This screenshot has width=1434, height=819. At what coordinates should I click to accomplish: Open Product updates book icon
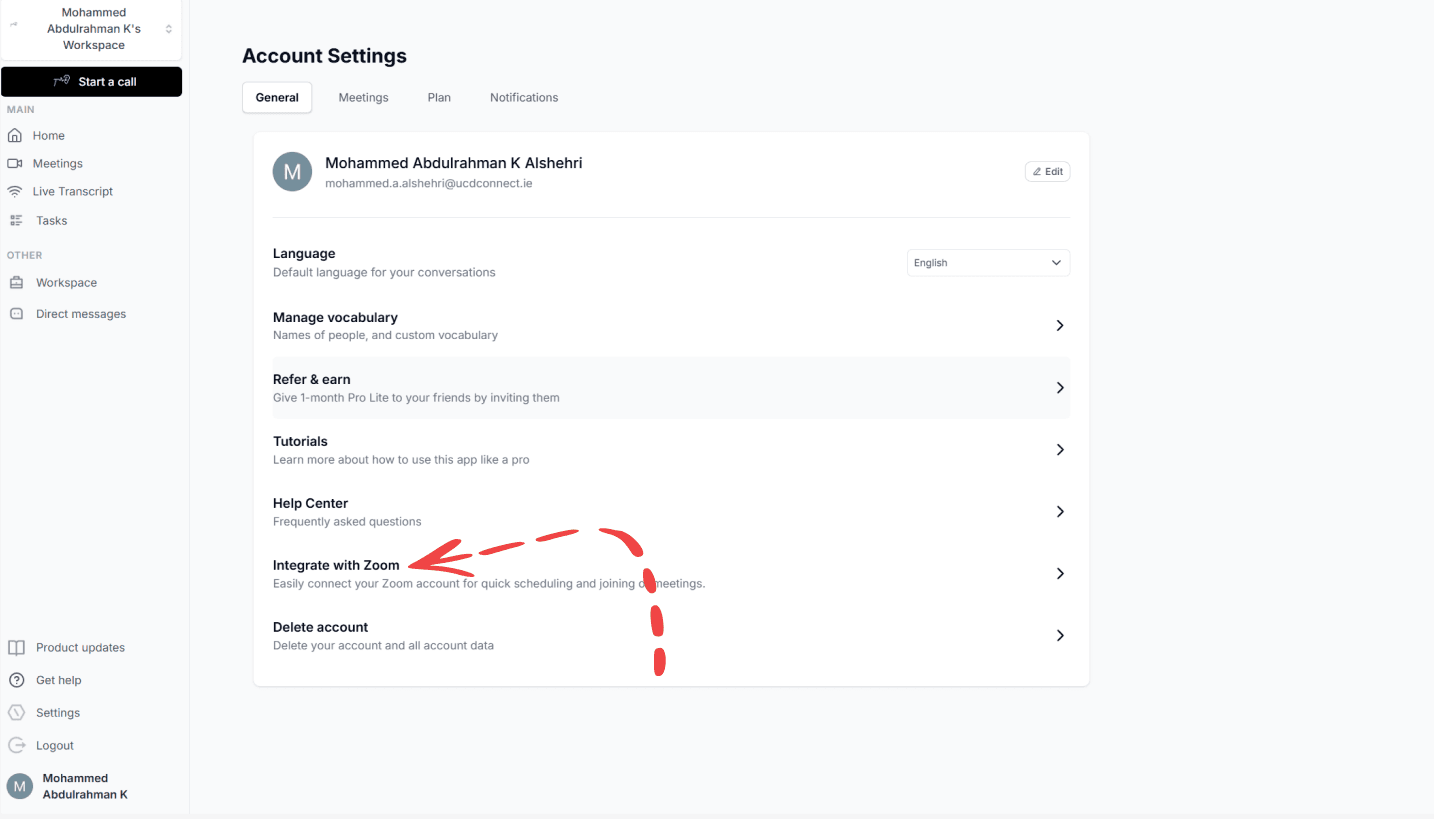(16, 648)
